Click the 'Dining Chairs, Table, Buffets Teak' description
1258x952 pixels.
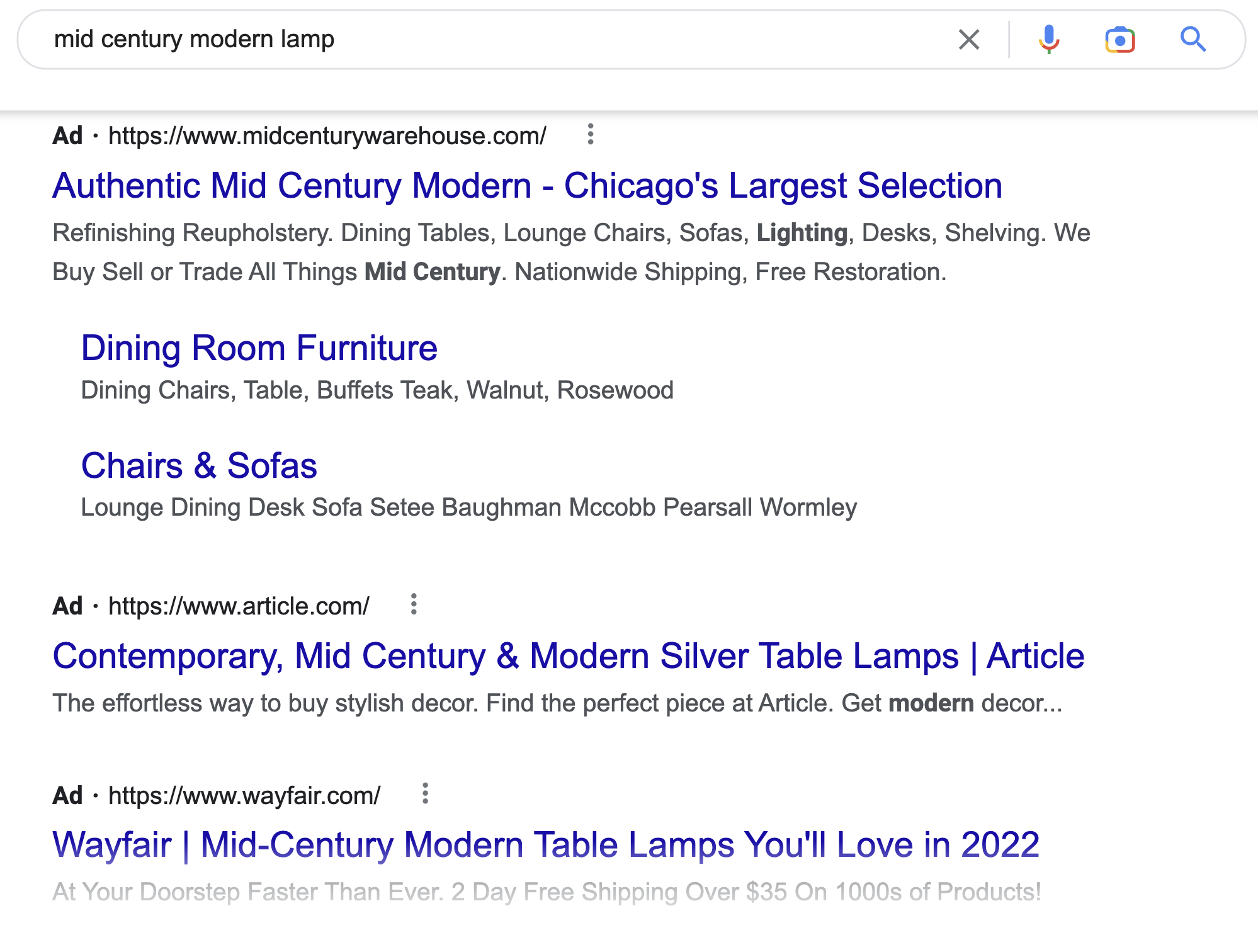tap(377, 390)
